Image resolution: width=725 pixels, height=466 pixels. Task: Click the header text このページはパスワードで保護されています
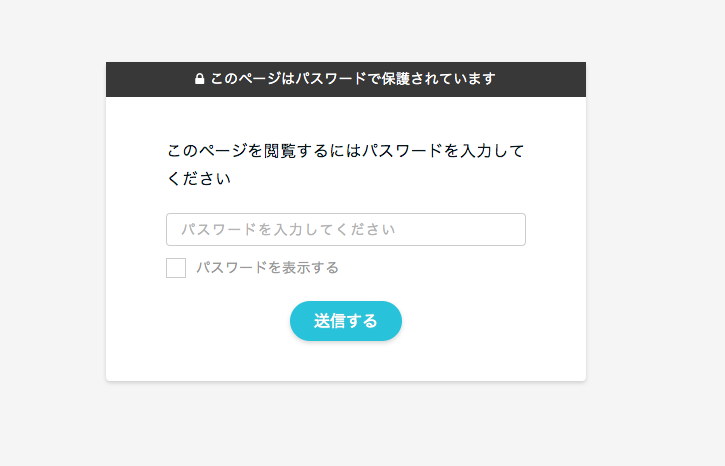click(x=352, y=79)
